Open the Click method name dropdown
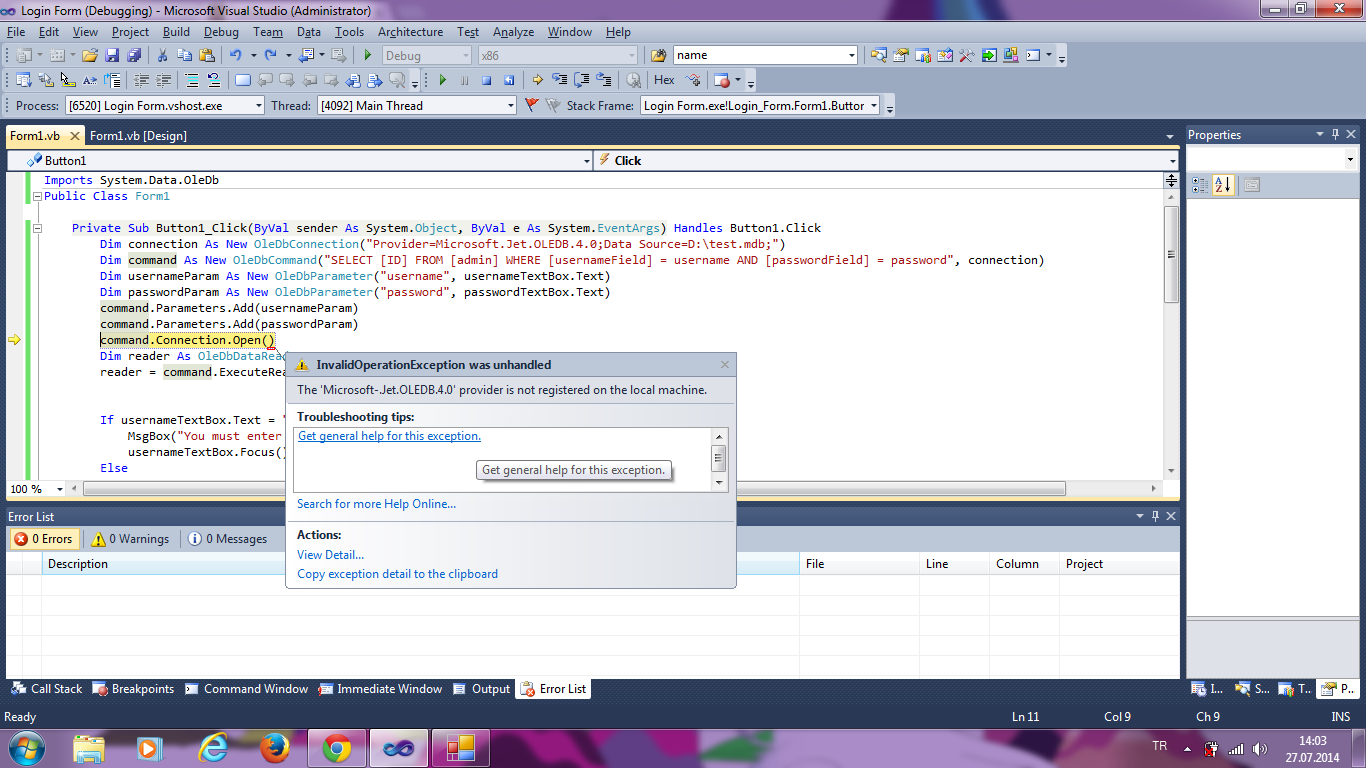 coord(1172,160)
